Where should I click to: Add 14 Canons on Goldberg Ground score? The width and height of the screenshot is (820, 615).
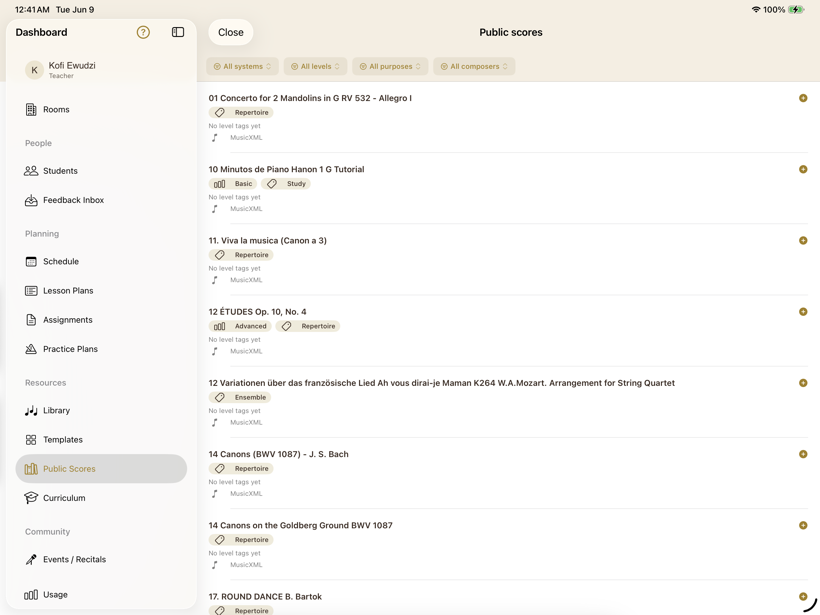(803, 525)
